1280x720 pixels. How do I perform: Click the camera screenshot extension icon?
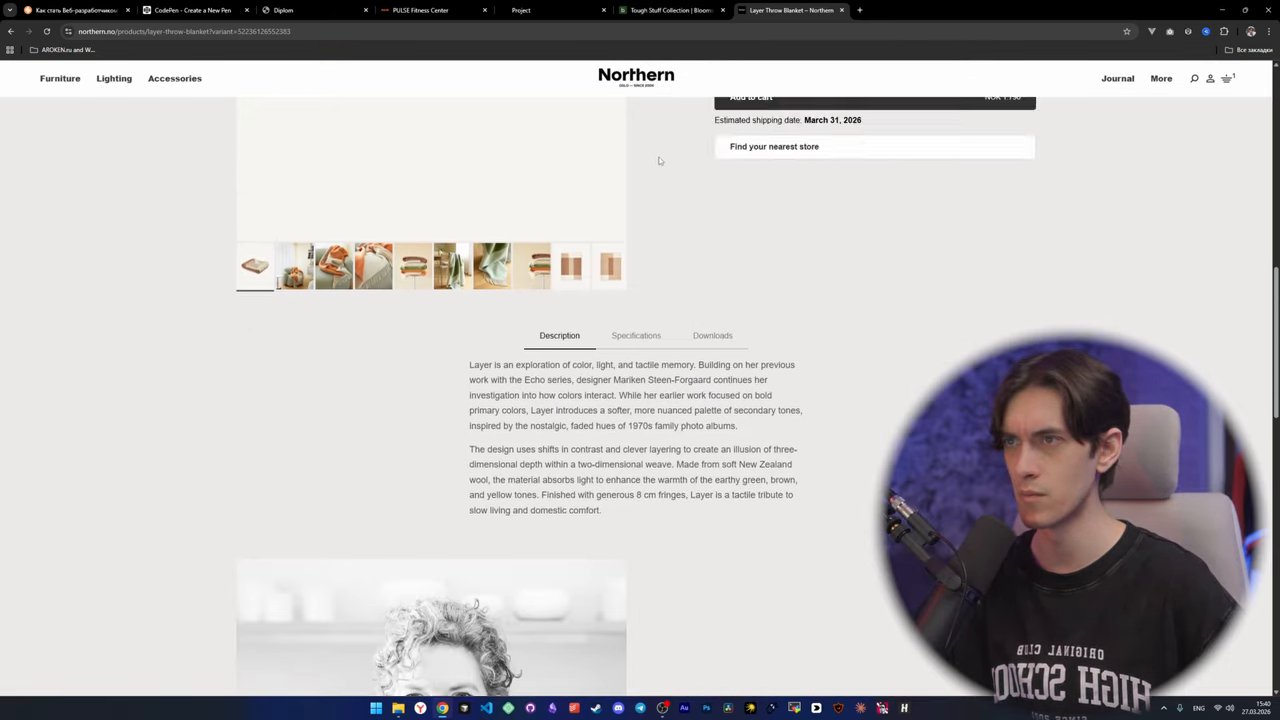[x=1170, y=31]
